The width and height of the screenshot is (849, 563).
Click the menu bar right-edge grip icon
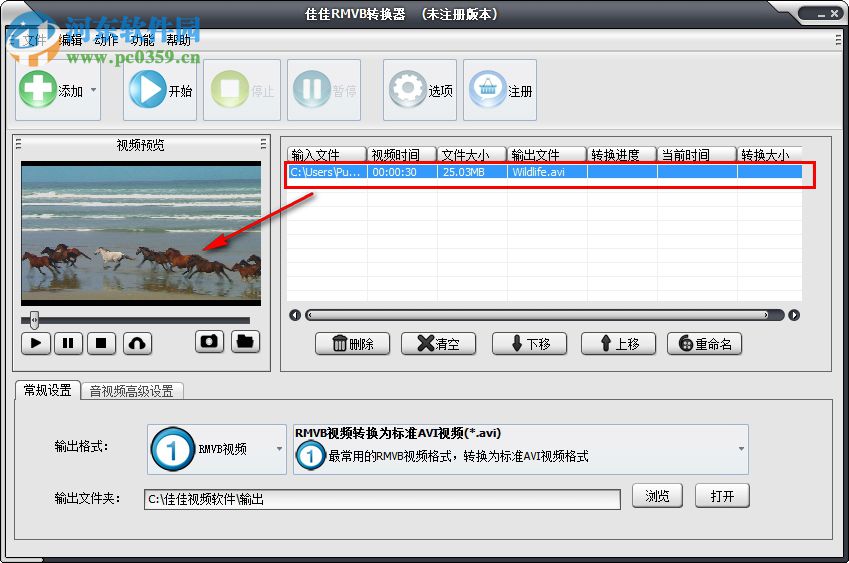click(x=838, y=41)
